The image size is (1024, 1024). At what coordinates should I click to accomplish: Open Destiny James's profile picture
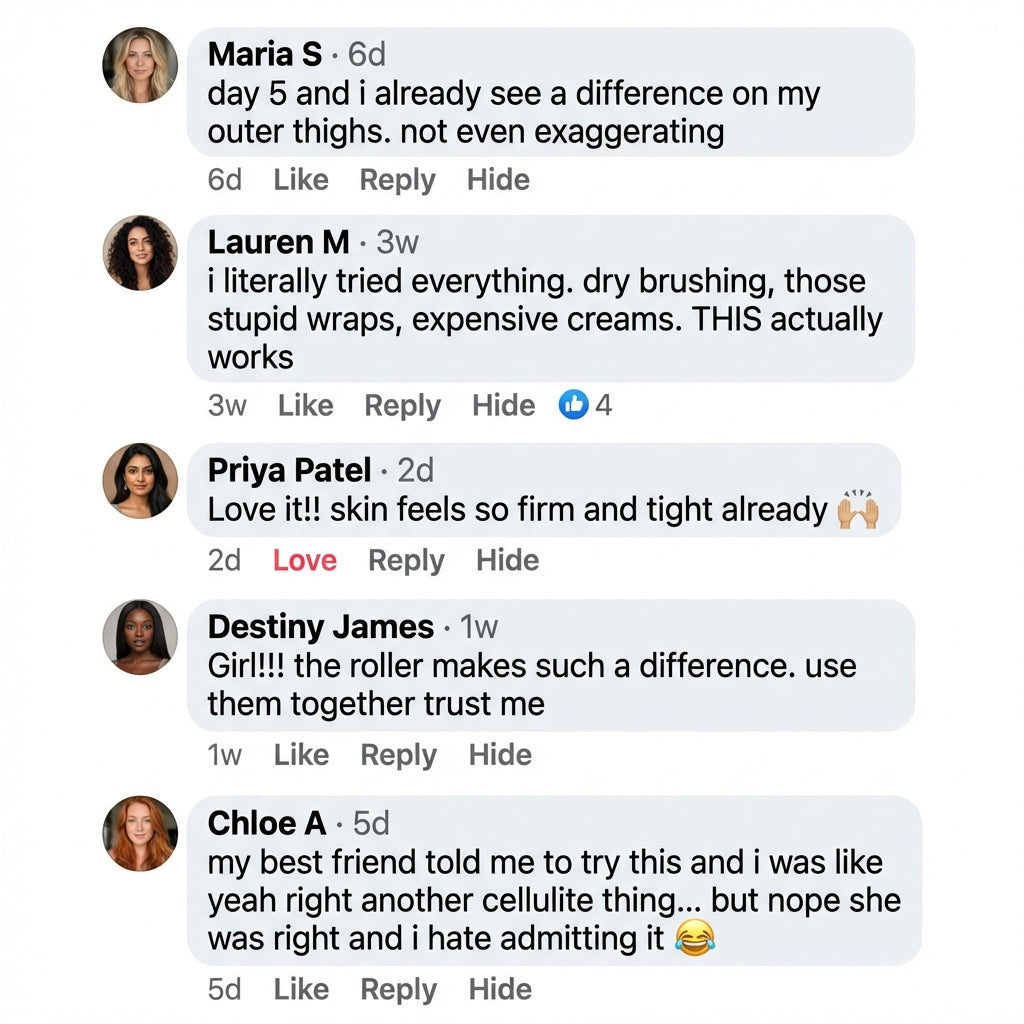pyautogui.click(x=140, y=637)
